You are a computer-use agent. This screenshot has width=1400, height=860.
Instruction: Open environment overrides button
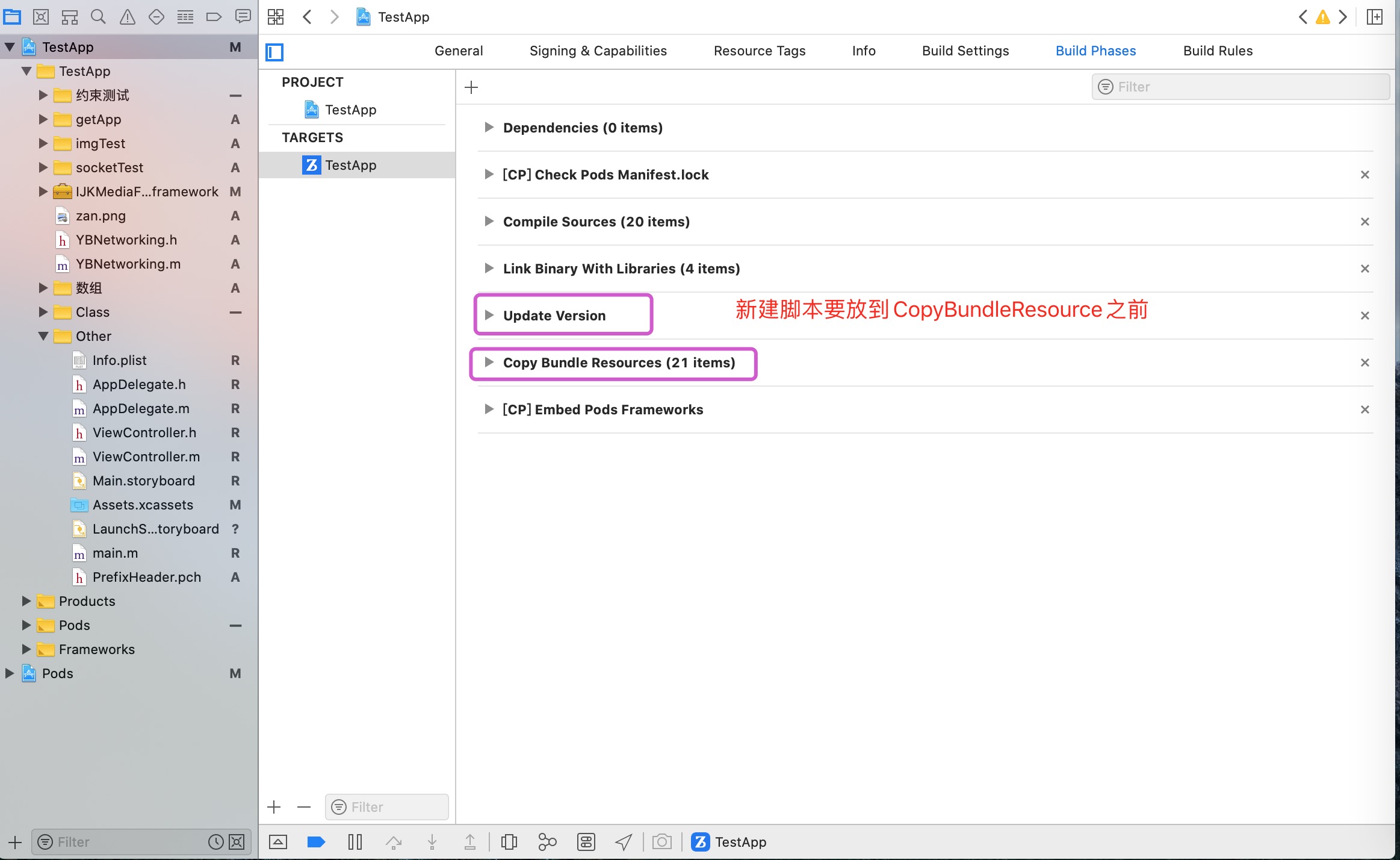[586, 842]
